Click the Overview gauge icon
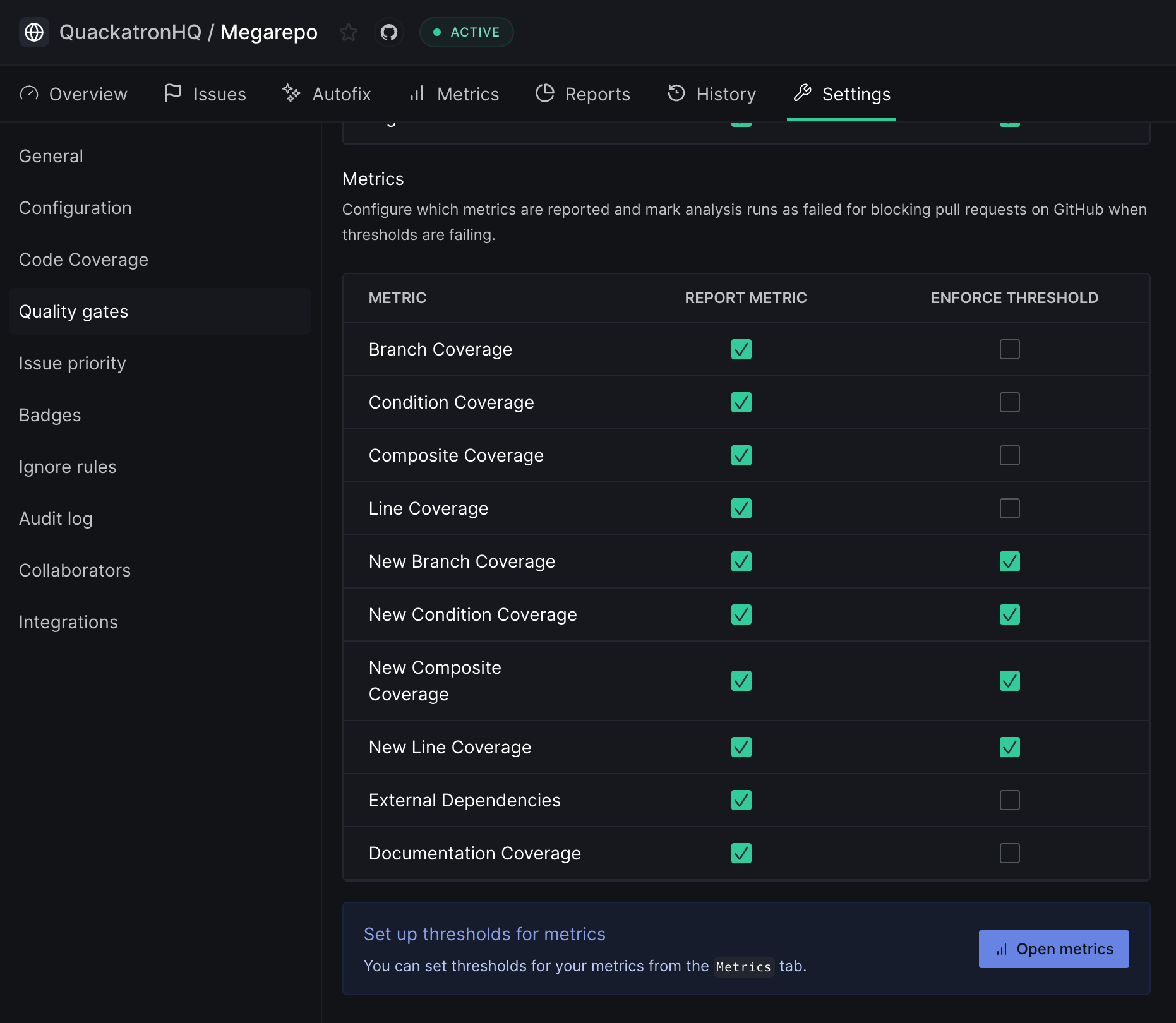 [29, 93]
